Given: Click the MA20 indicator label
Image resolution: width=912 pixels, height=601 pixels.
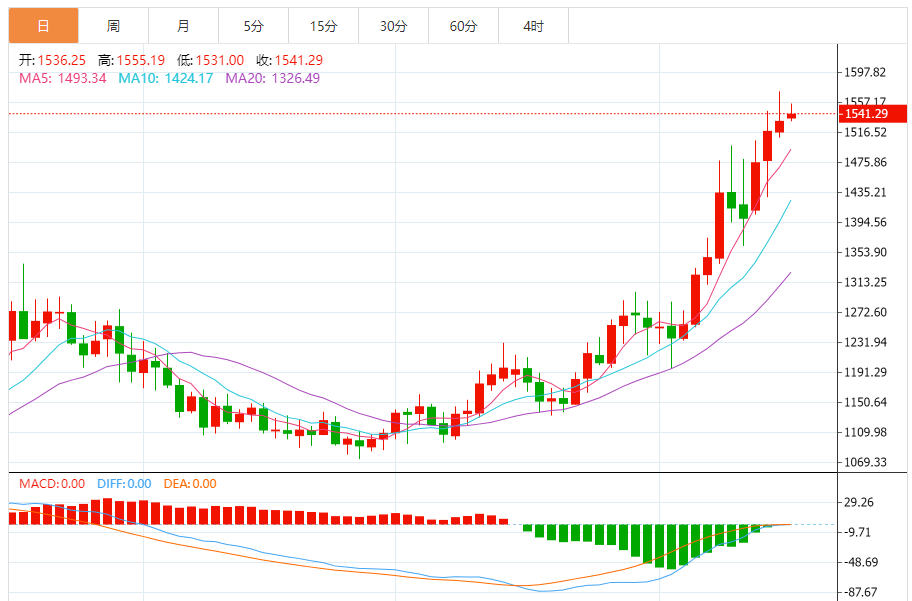Looking at the screenshot, I should click(272, 78).
